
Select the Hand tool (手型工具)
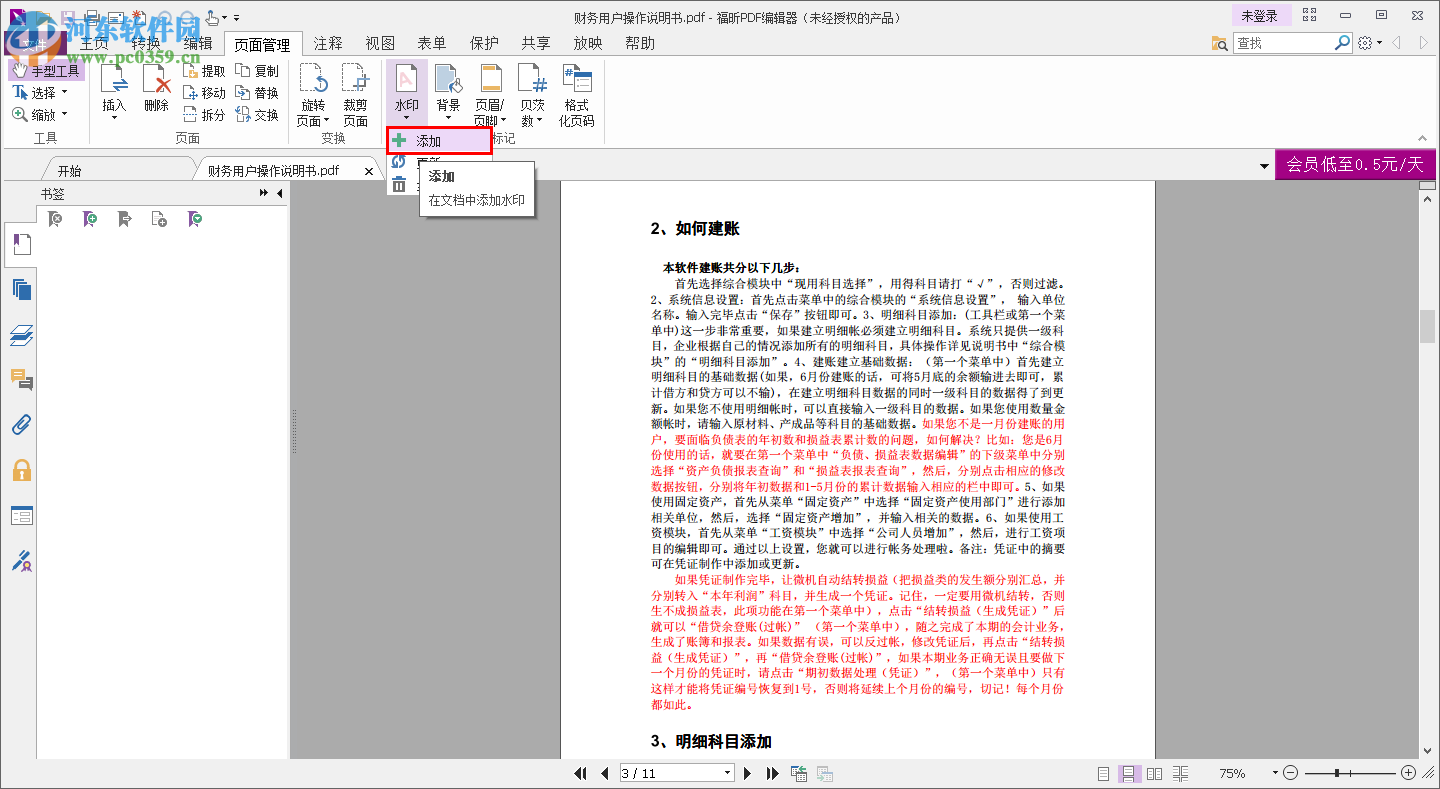46,71
